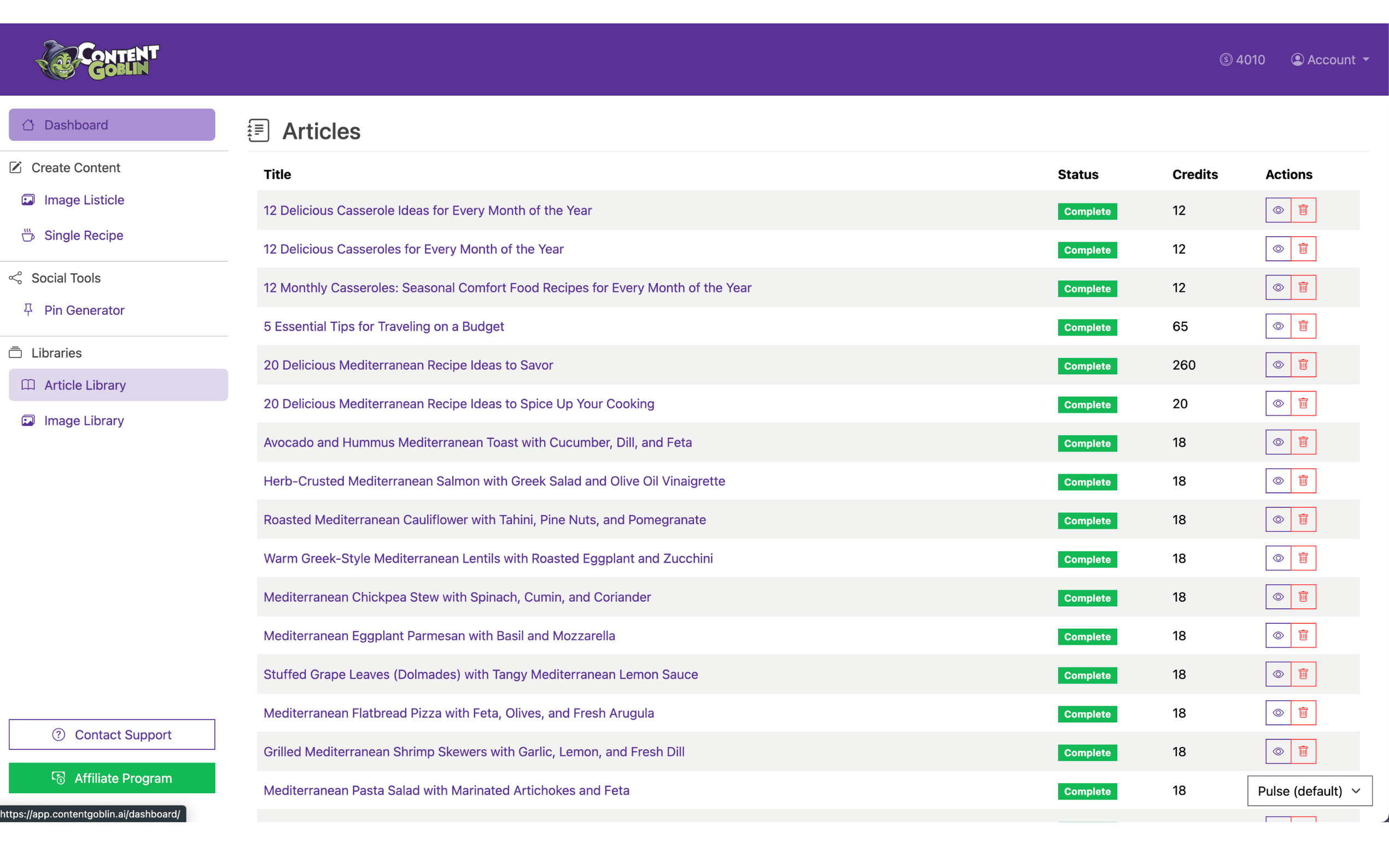The height and width of the screenshot is (868, 1389).
Task: Click trash icon for Grilled Shrimp Skewers
Action: click(x=1303, y=752)
